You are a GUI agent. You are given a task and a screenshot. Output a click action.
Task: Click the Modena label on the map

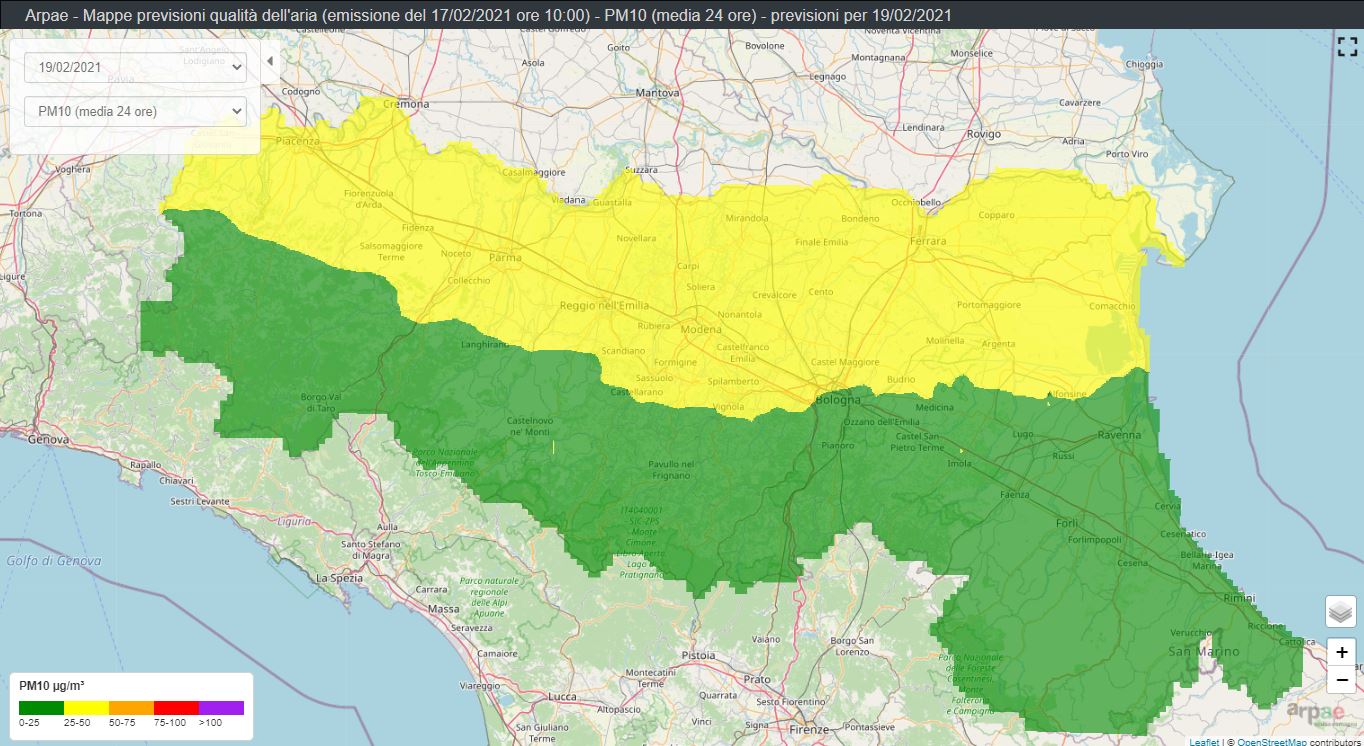point(701,329)
